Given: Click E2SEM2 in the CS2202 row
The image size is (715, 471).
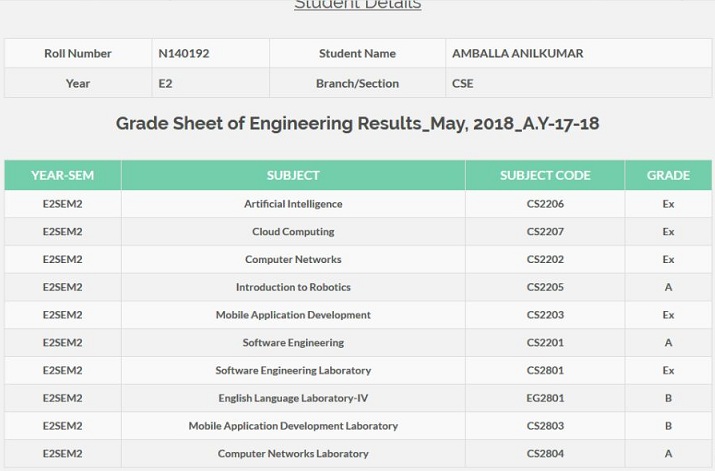Looking at the screenshot, I should (x=63, y=259).
